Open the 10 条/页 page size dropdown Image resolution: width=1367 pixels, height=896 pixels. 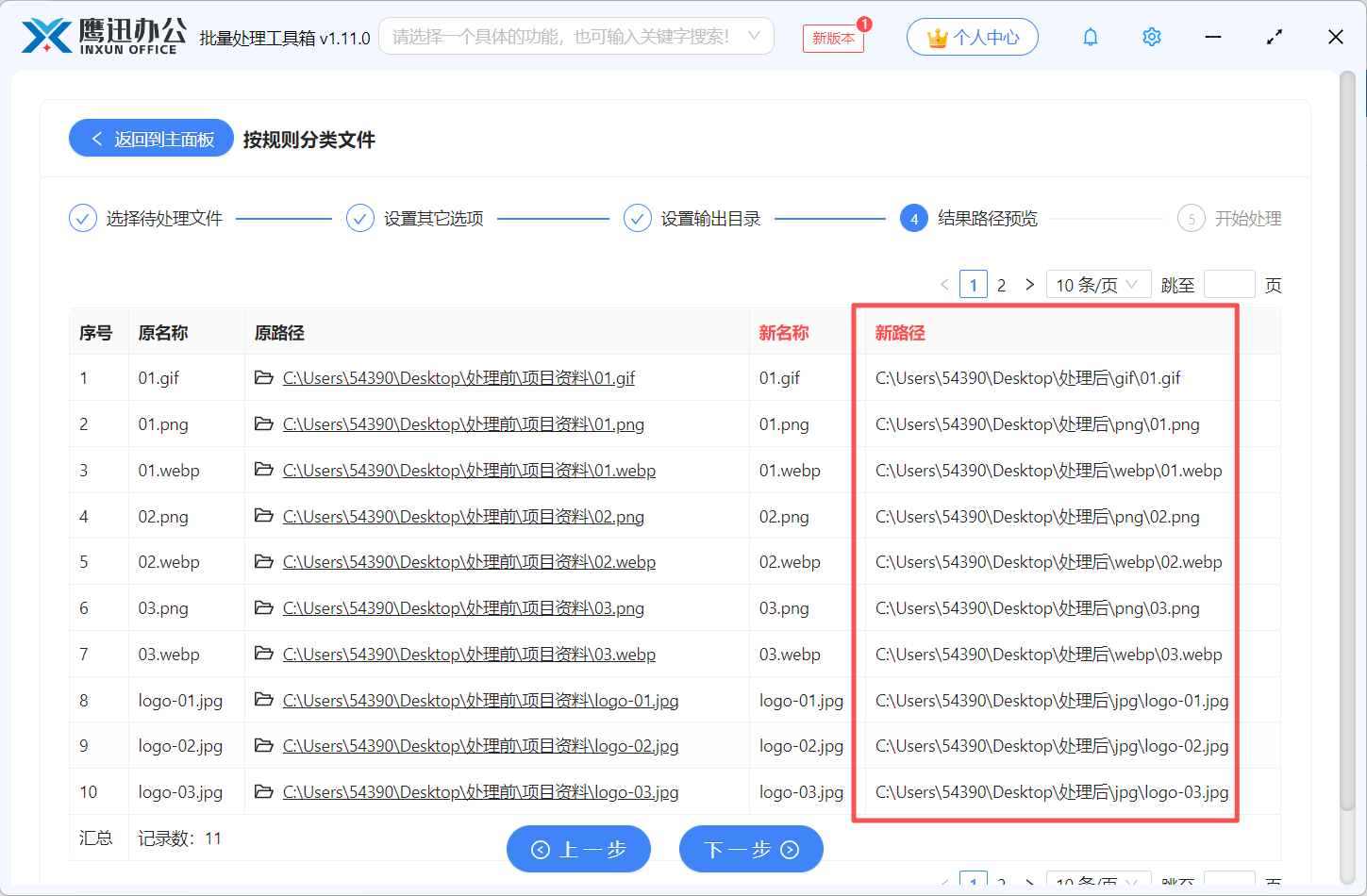coord(1098,284)
